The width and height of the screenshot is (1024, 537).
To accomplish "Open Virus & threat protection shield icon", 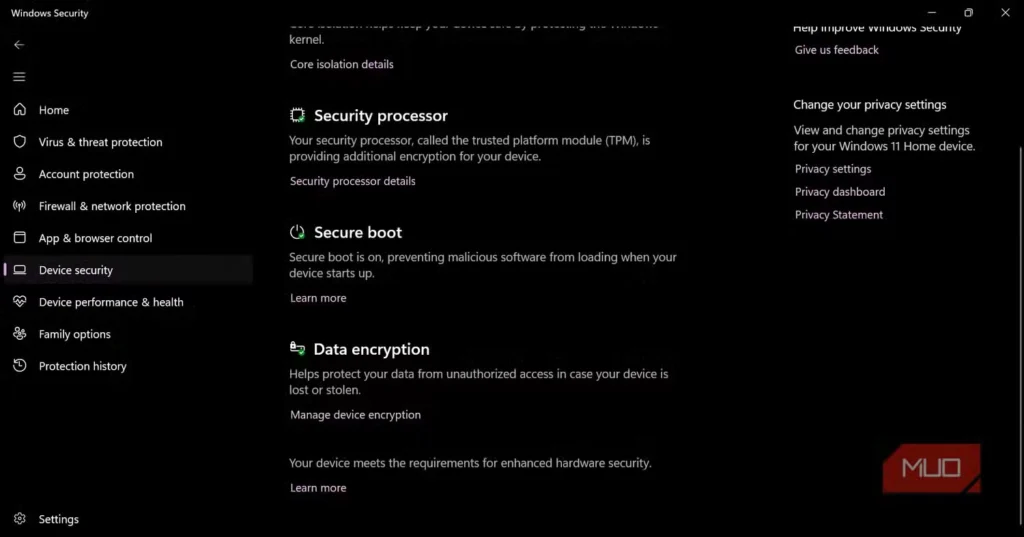I will point(19,142).
